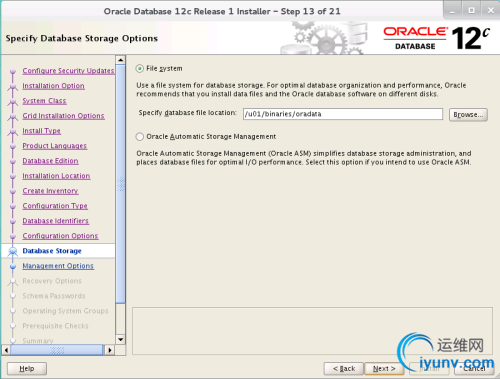Jump to Database Identifiers step
Viewport: 500px width, 379px height.
[x=56, y=221]
